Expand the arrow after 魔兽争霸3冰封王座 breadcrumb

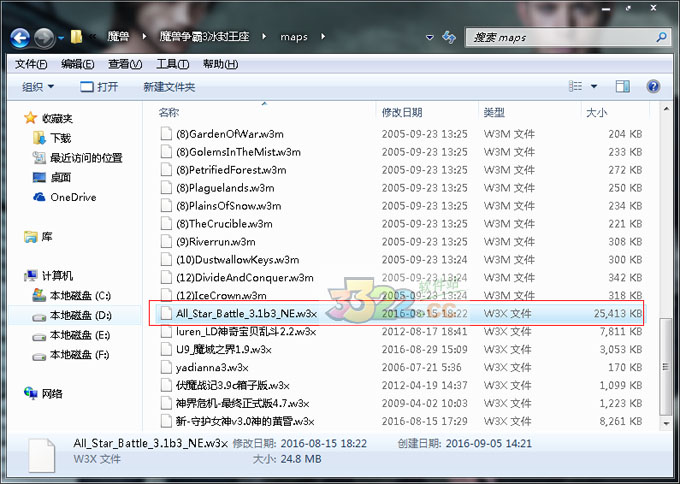point(265,37)
